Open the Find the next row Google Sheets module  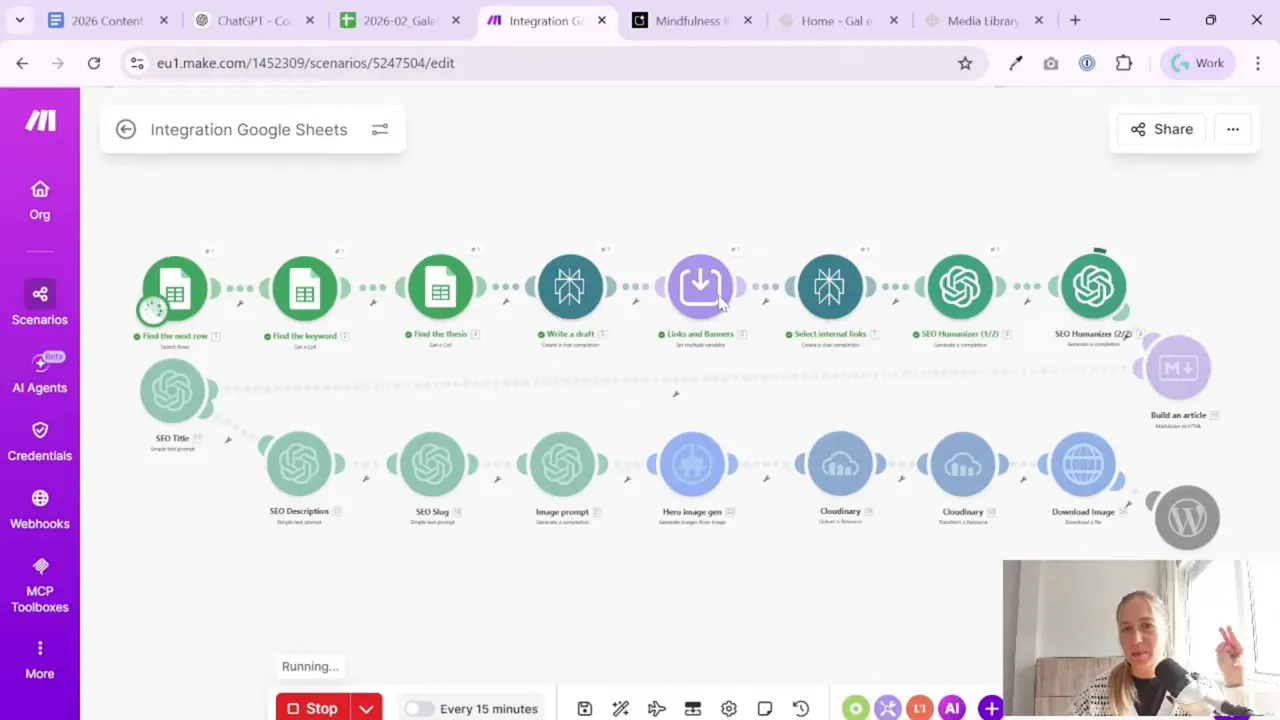coord(175,289)
